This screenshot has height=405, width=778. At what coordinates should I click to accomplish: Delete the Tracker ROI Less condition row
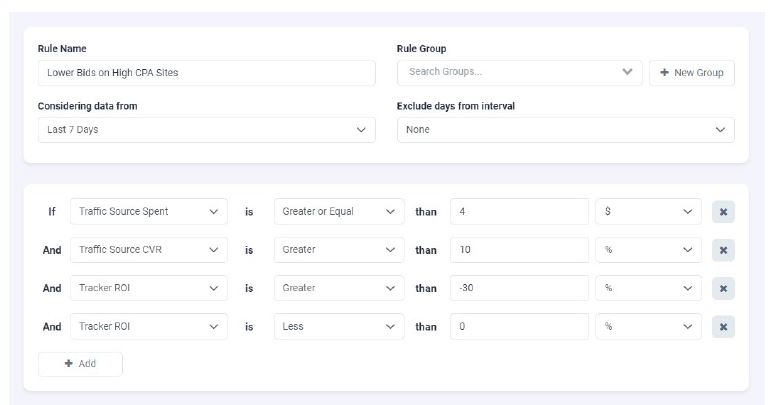pyautogui.click(x=723, y=326)
